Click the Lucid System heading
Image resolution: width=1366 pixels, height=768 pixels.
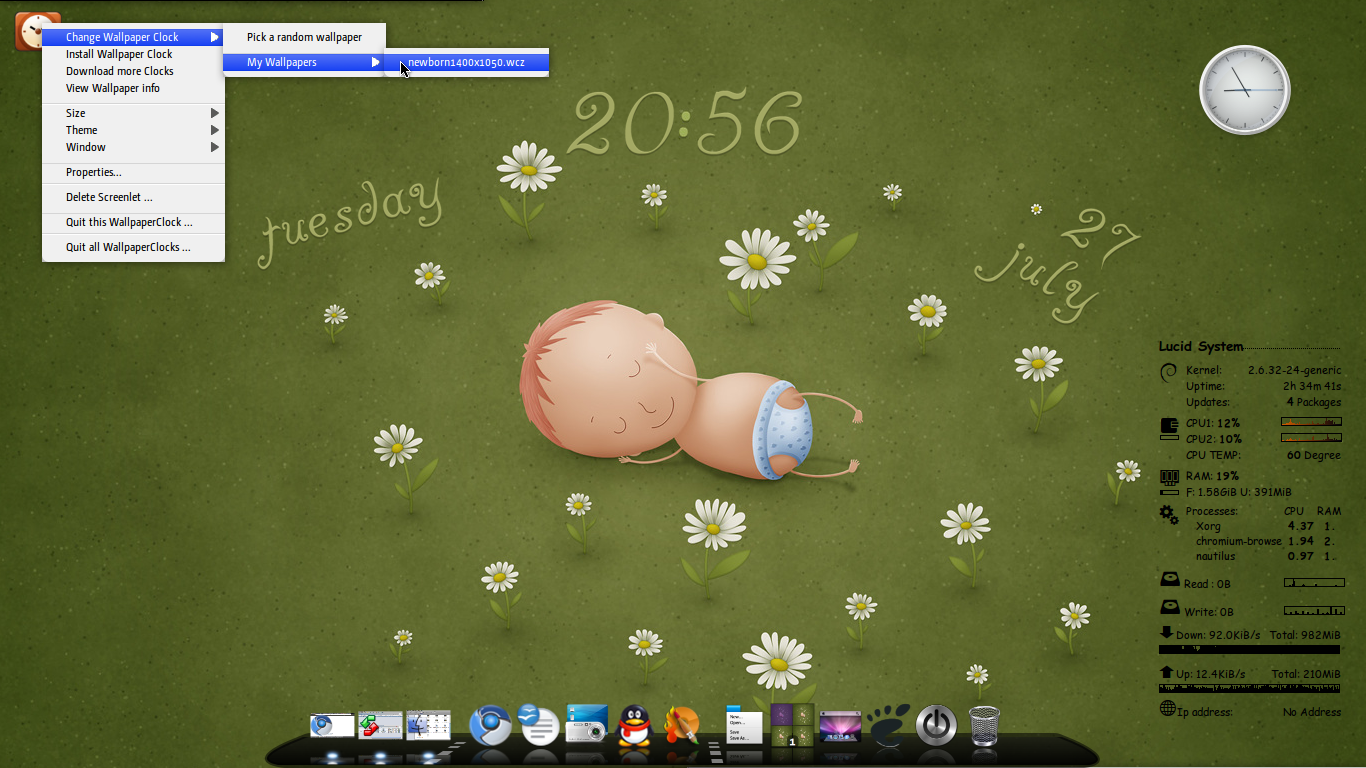[x=1201, y=347]
